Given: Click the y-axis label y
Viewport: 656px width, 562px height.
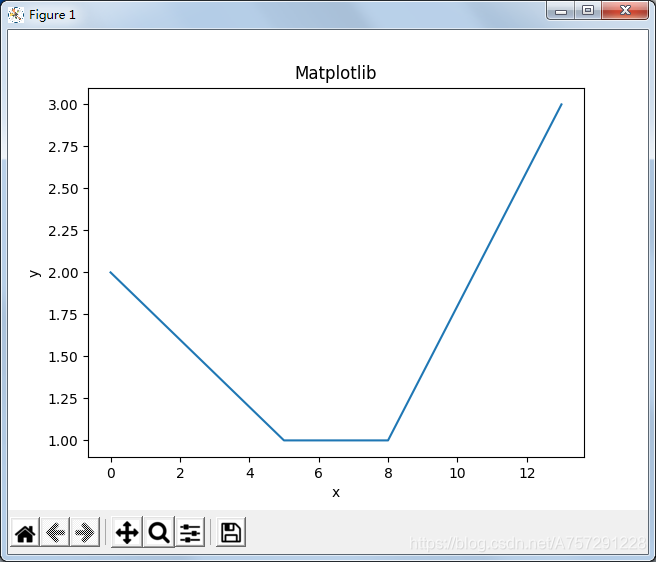Looking at the screenshot, I should 35,273.
